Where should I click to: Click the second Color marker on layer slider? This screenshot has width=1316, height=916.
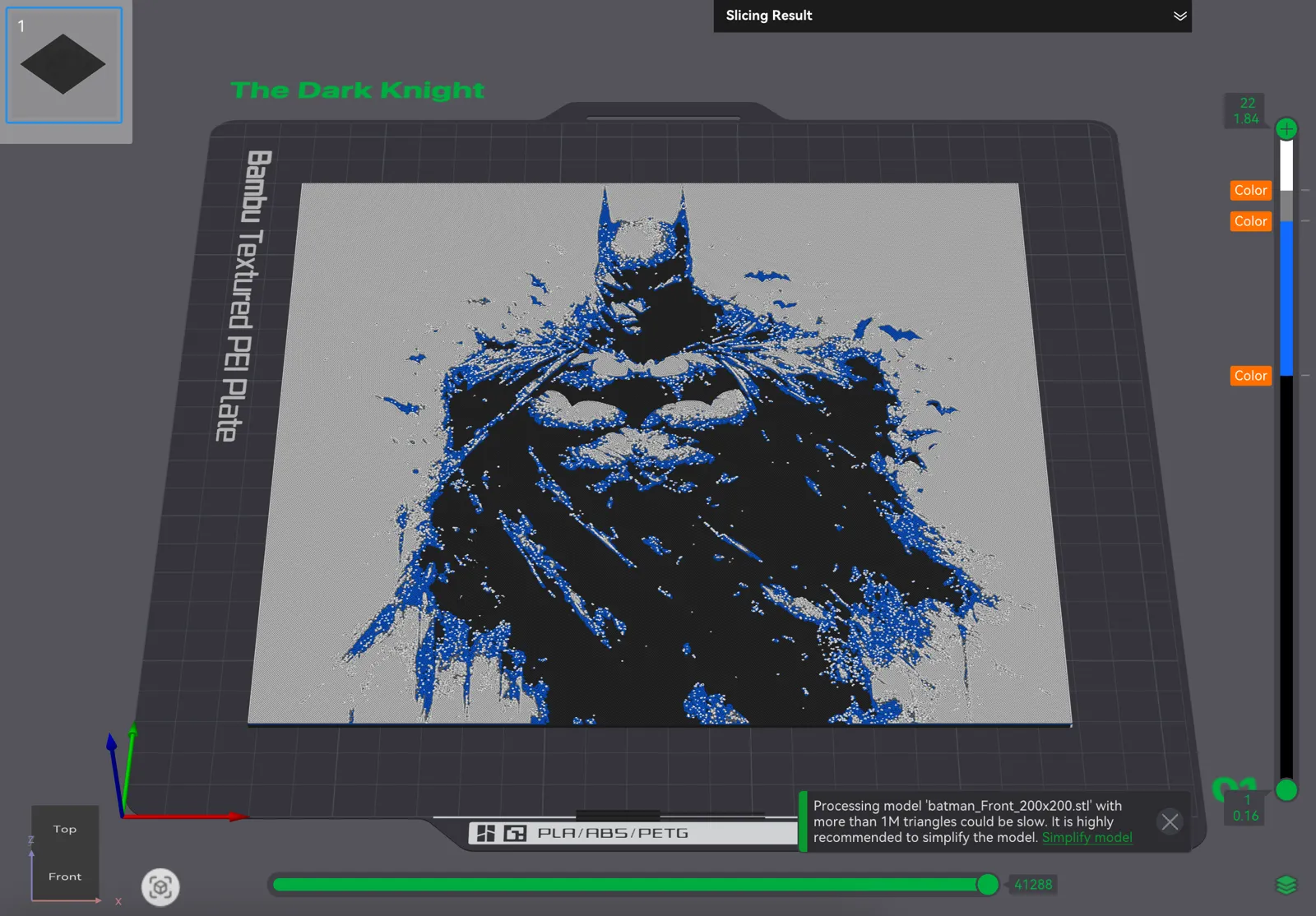(x=1250, y=221)
